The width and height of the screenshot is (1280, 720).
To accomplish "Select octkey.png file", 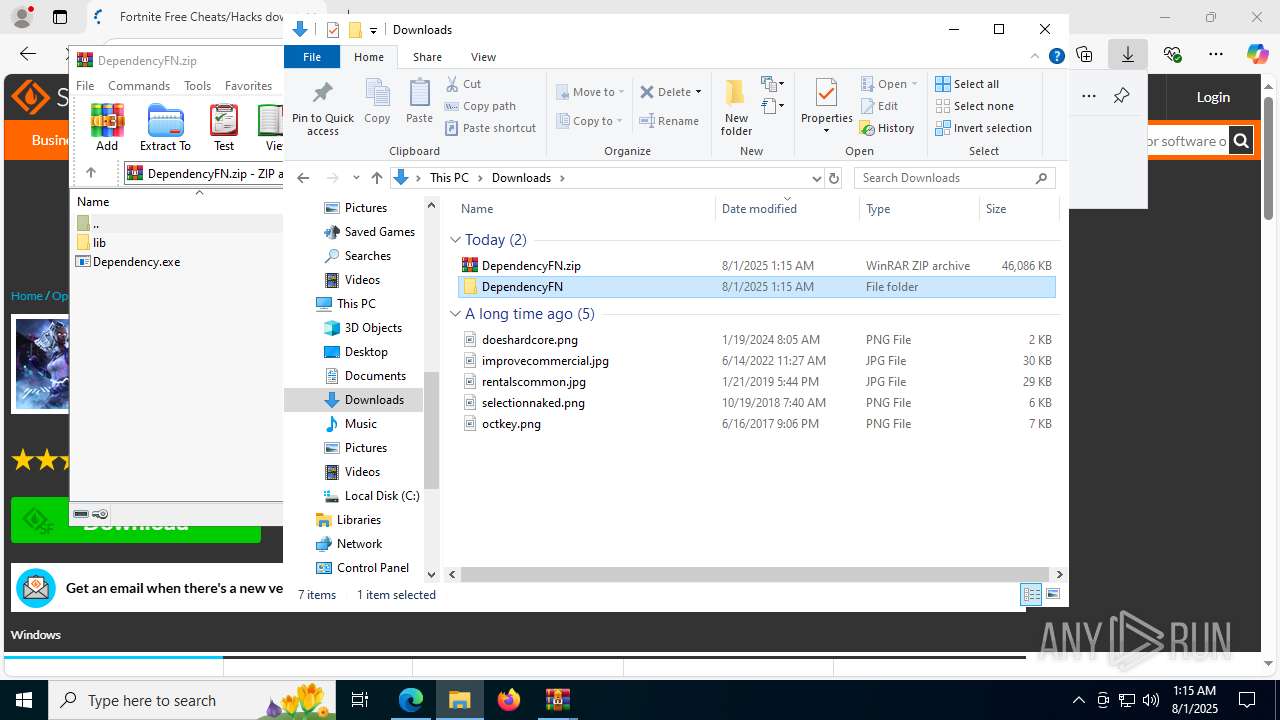I will (x=511, y=424).
